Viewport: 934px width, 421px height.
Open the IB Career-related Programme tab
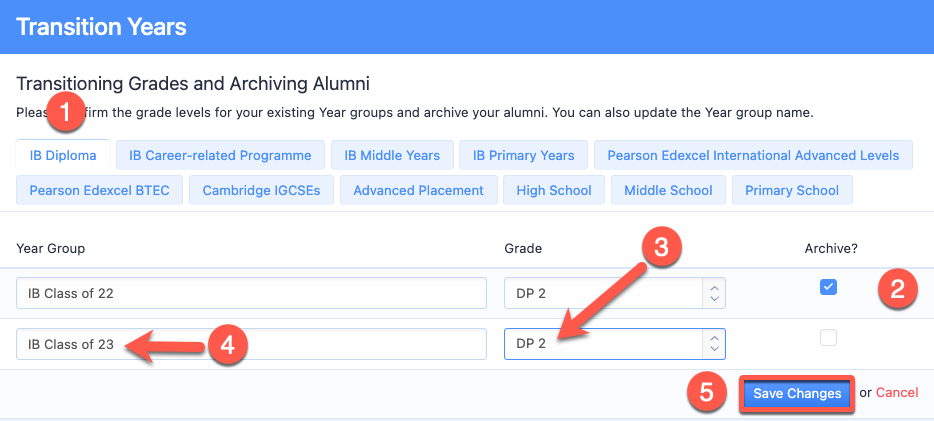pos(220,155)
